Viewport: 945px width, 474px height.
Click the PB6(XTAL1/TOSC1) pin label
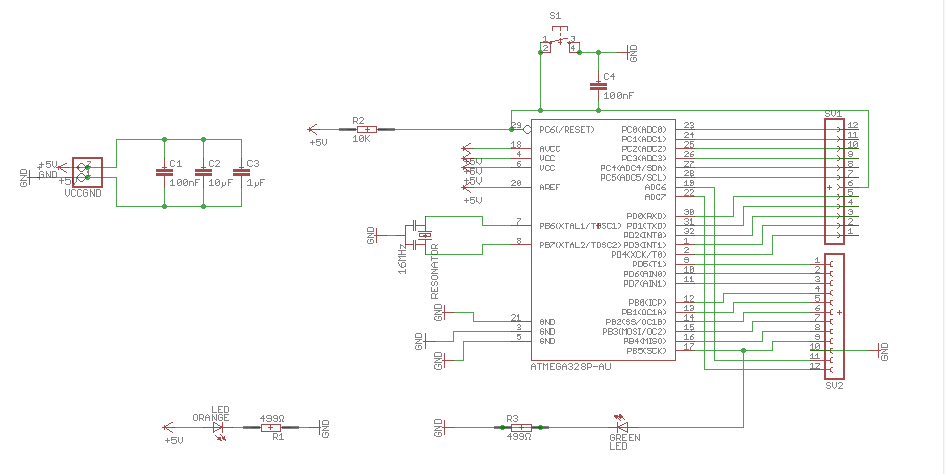(580, 226)
